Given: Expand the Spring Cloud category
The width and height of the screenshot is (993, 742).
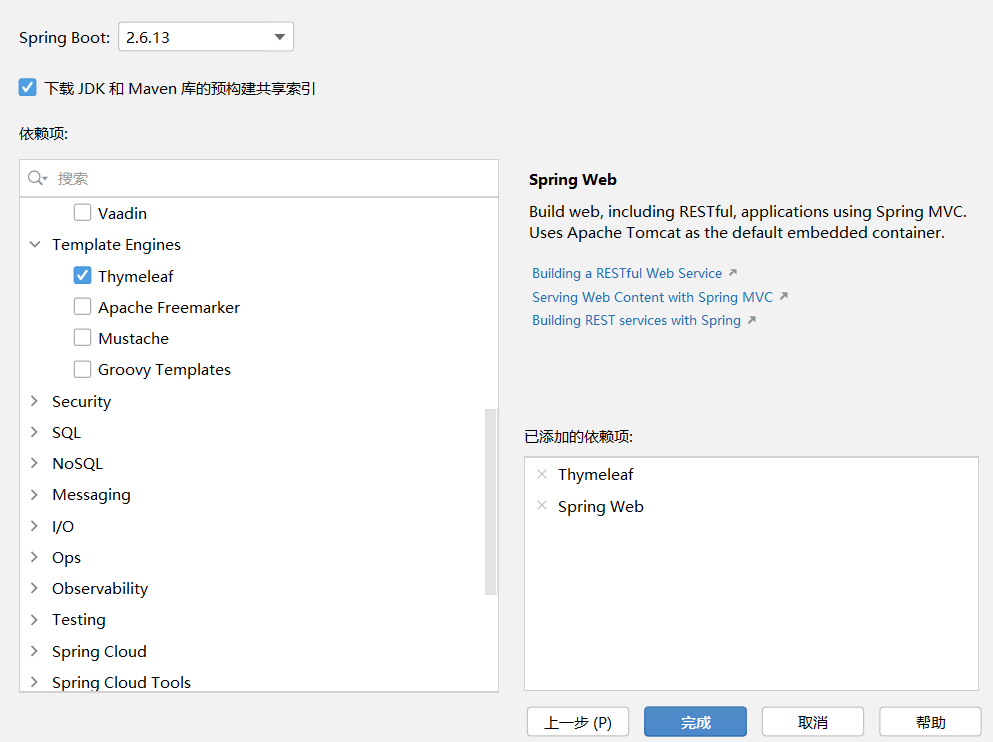Looking at the screenshot, I should [35, 650].
